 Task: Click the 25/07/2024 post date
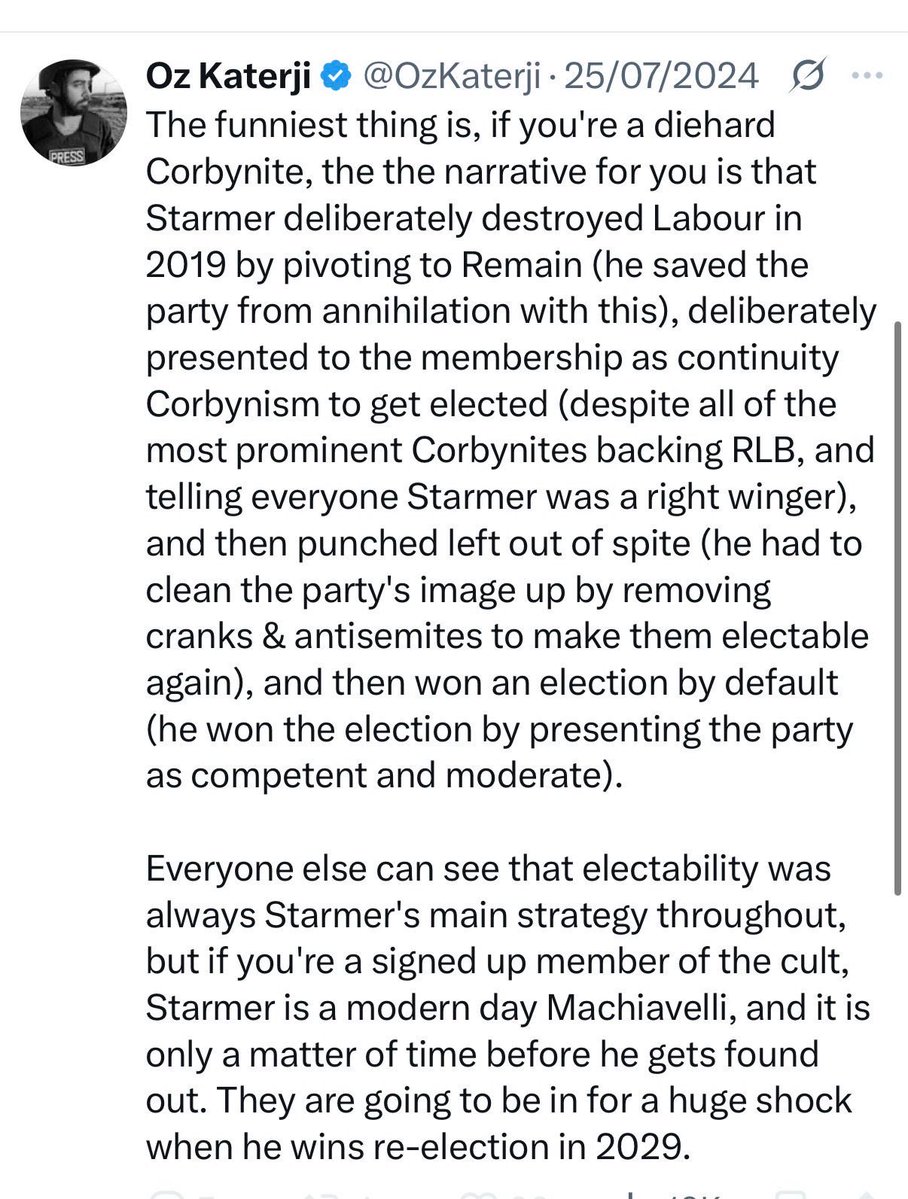661,76
